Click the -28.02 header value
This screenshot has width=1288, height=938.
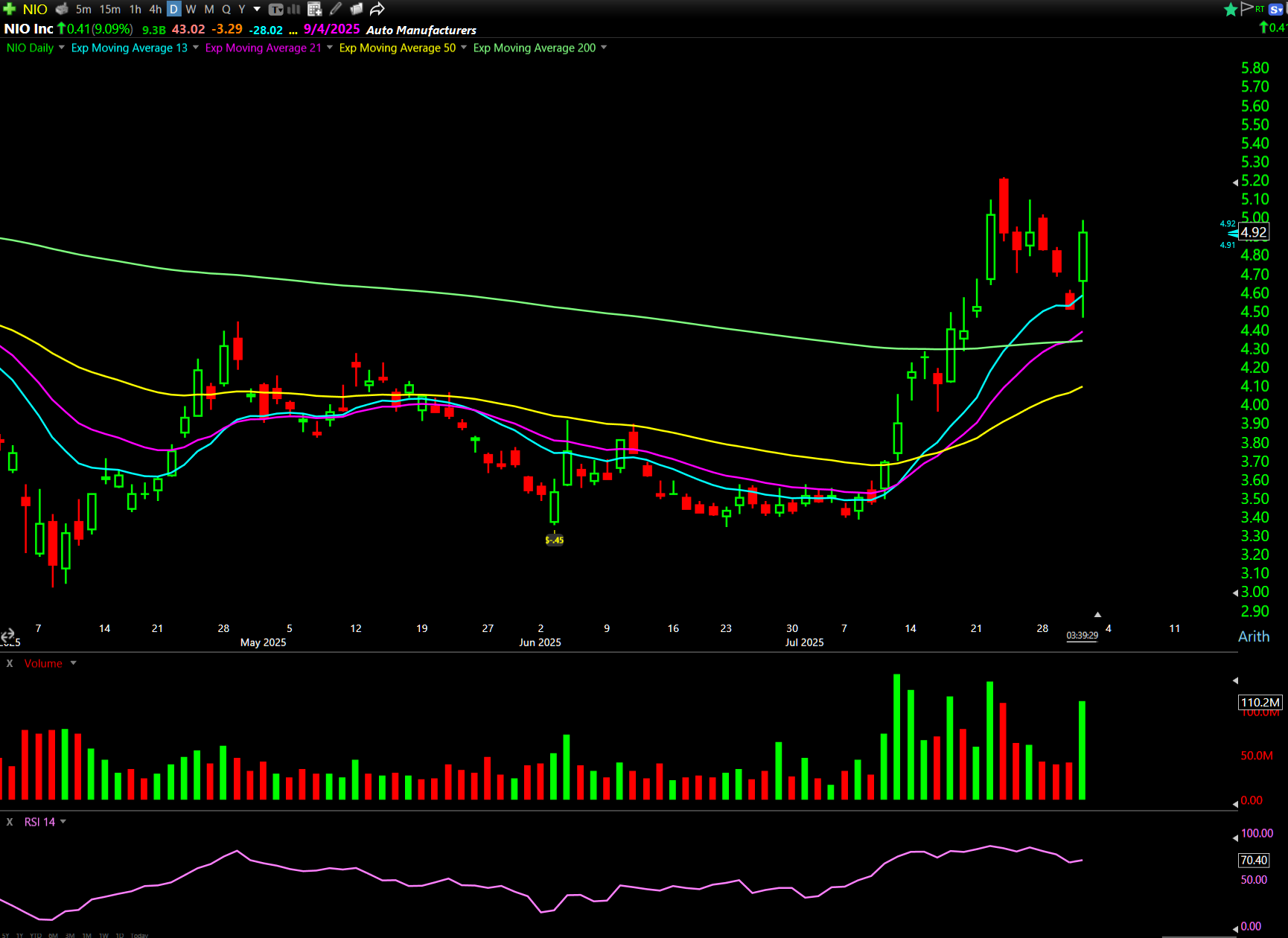coord(266,30)
